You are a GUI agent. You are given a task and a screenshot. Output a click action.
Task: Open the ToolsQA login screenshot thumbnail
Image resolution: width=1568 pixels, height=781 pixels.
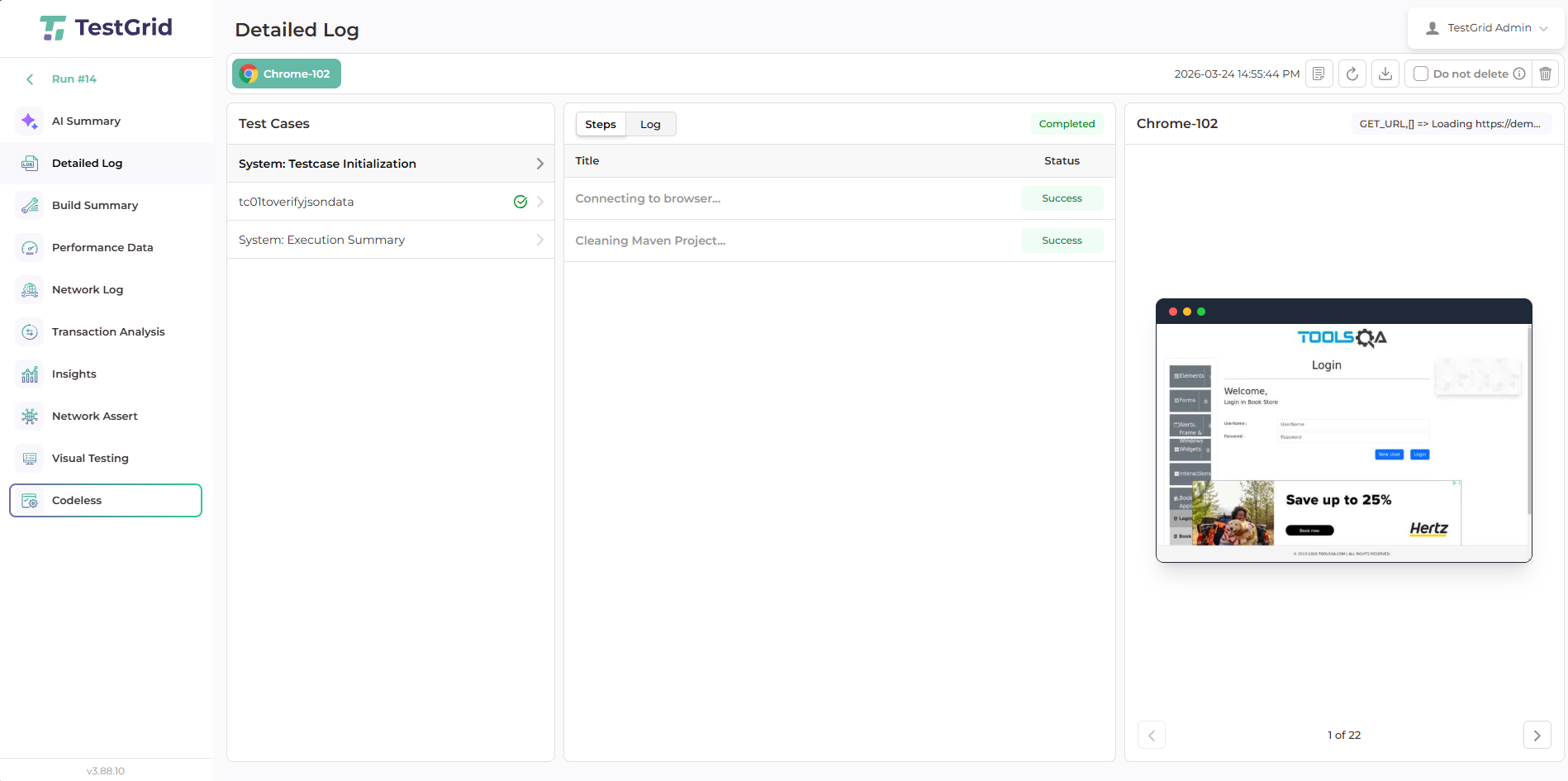(x=1343, y=431)
